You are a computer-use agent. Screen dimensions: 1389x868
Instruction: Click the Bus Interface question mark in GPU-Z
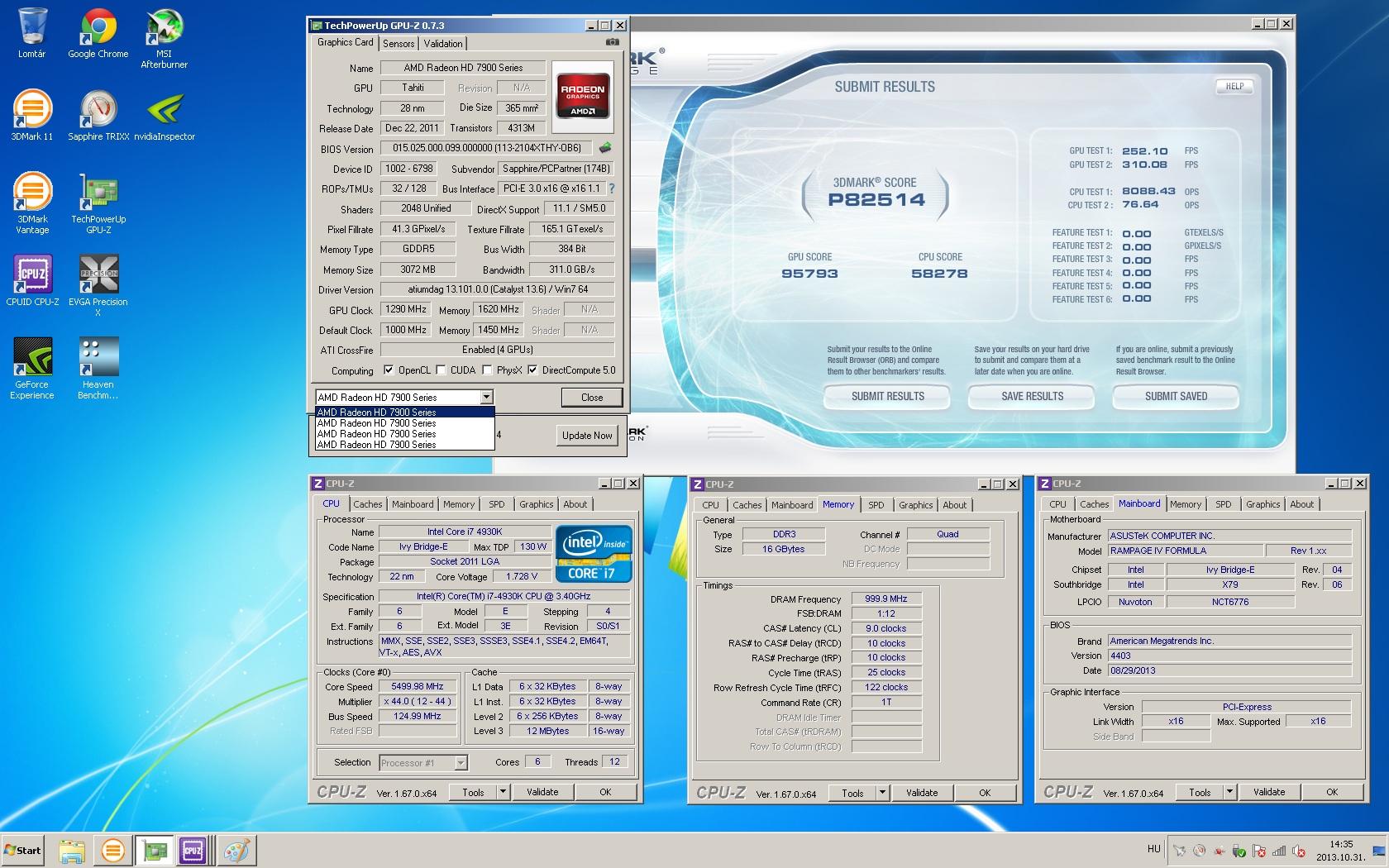pyautogui.click(x=612, y=188)
